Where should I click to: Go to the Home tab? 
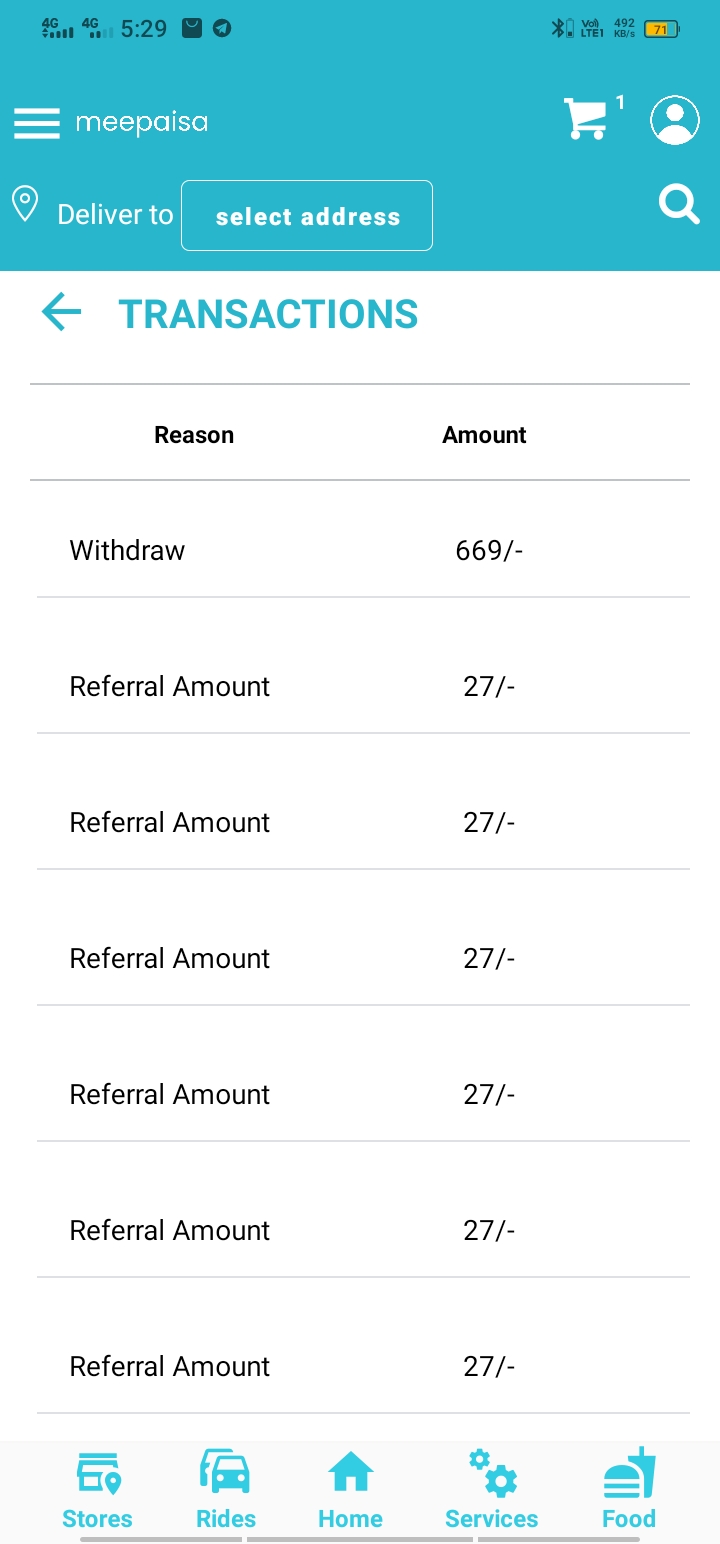350,1491
